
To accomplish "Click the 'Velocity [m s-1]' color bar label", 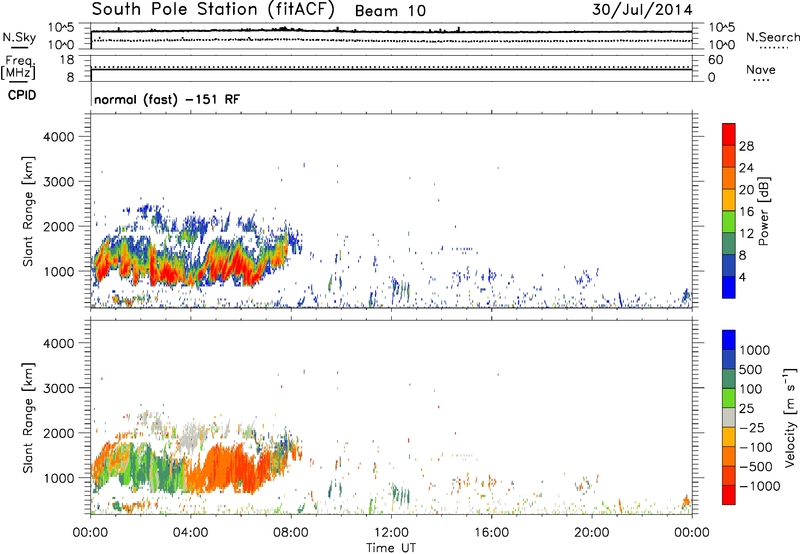I will pos(790,418).
